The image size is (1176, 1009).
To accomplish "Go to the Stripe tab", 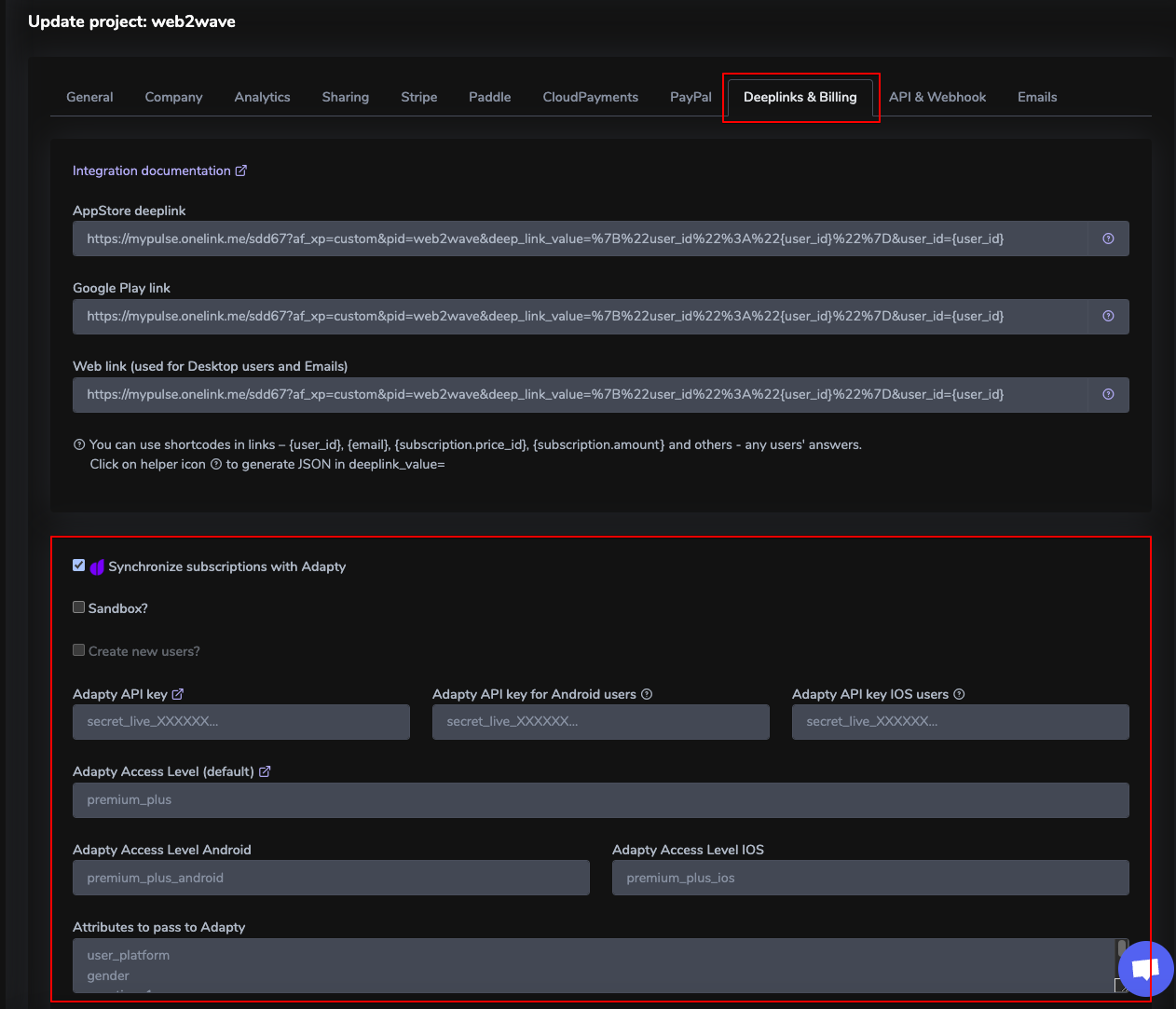I will click(x=418, y=97).
